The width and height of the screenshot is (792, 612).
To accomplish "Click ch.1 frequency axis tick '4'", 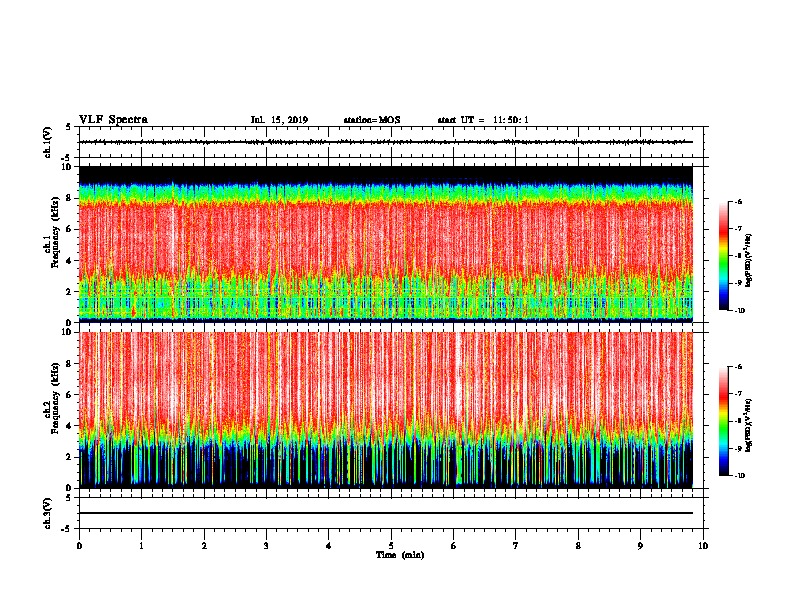I will [x=69, y=261].
